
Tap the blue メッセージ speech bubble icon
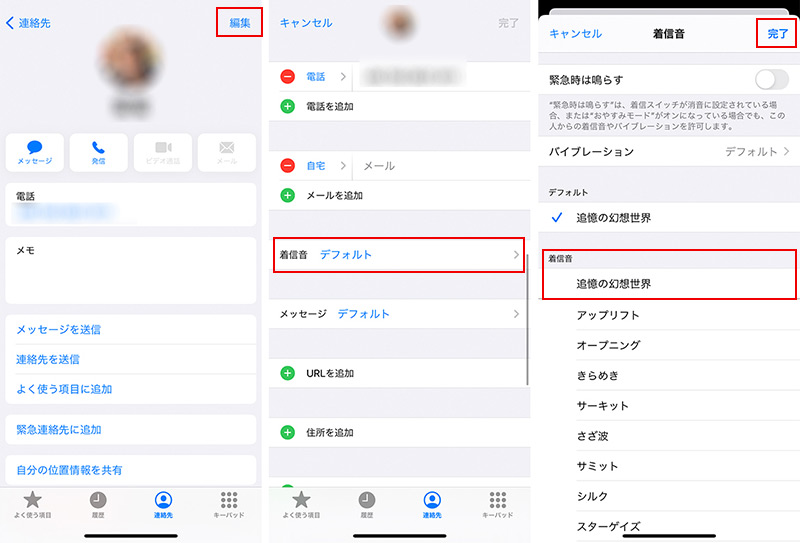[x=35, y=148]
